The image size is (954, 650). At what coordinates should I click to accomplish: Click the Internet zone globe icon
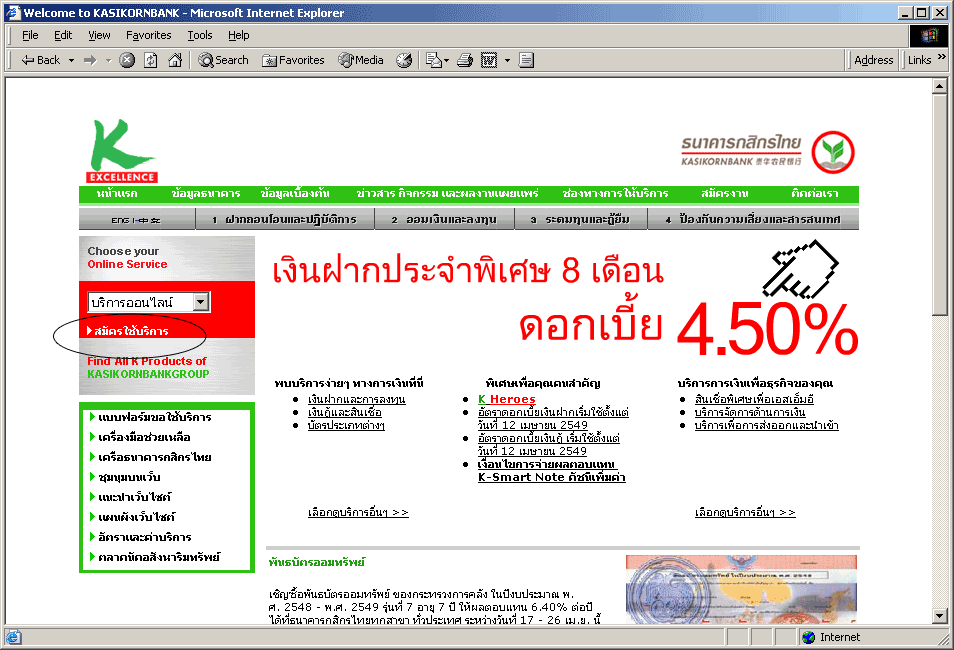(x=809, y=637)
